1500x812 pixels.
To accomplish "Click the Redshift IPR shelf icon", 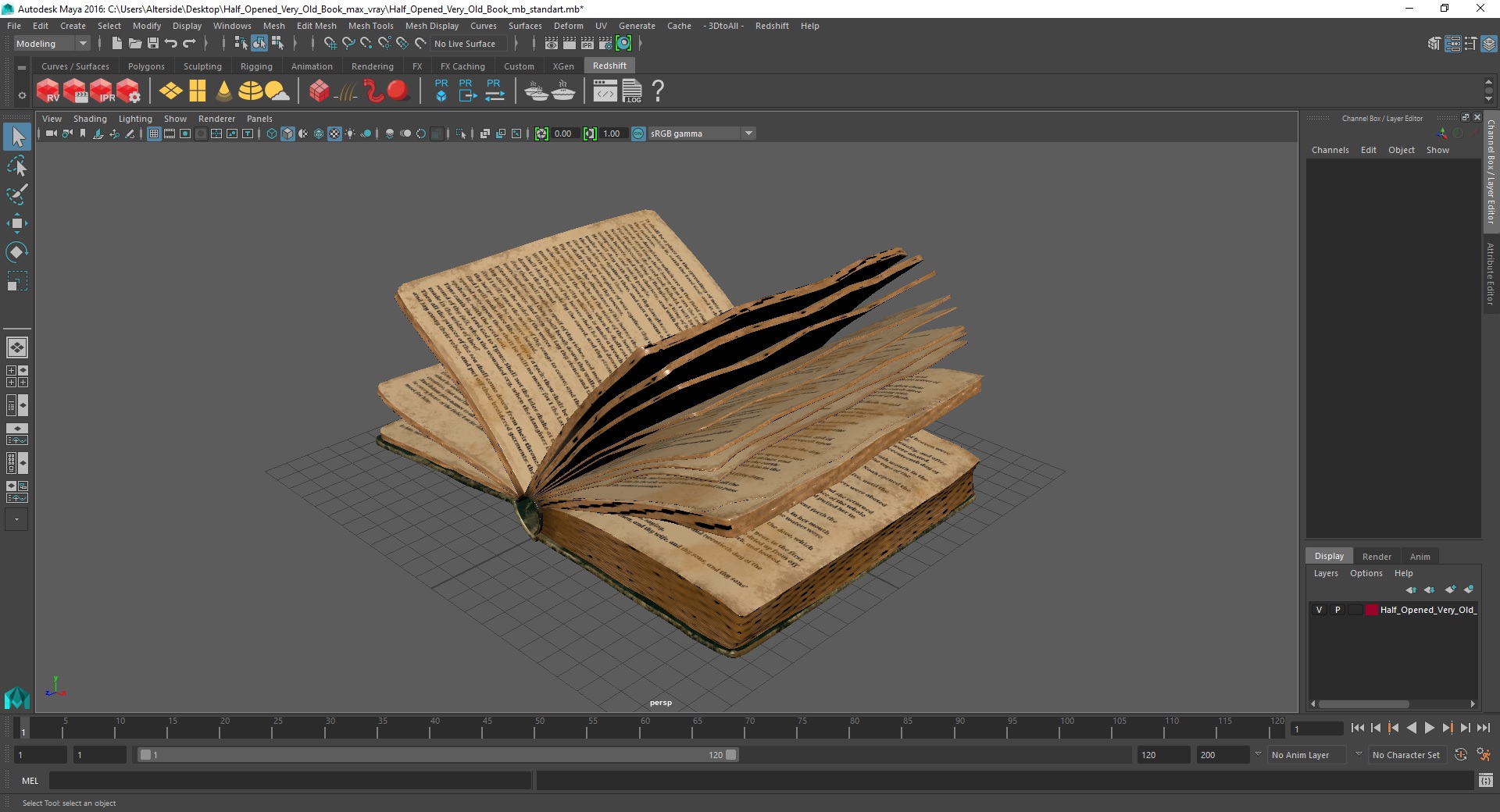I will pos(102,91).
